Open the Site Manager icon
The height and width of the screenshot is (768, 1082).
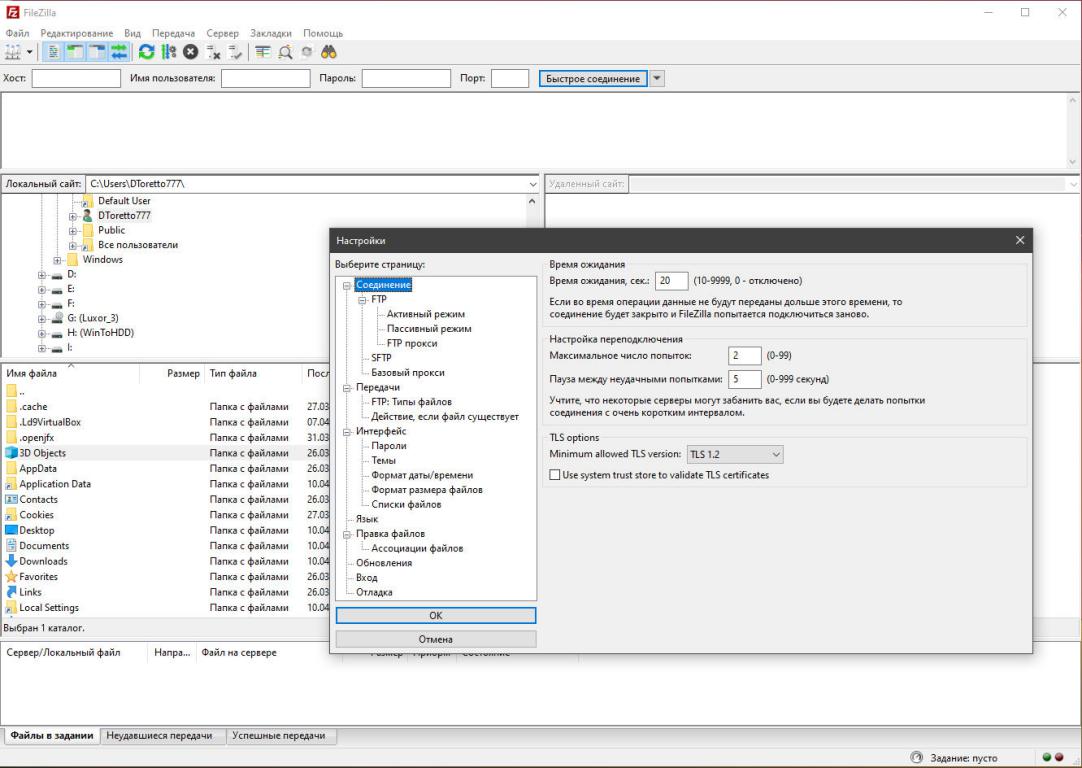pyautogui.click(x=14, y=52)
